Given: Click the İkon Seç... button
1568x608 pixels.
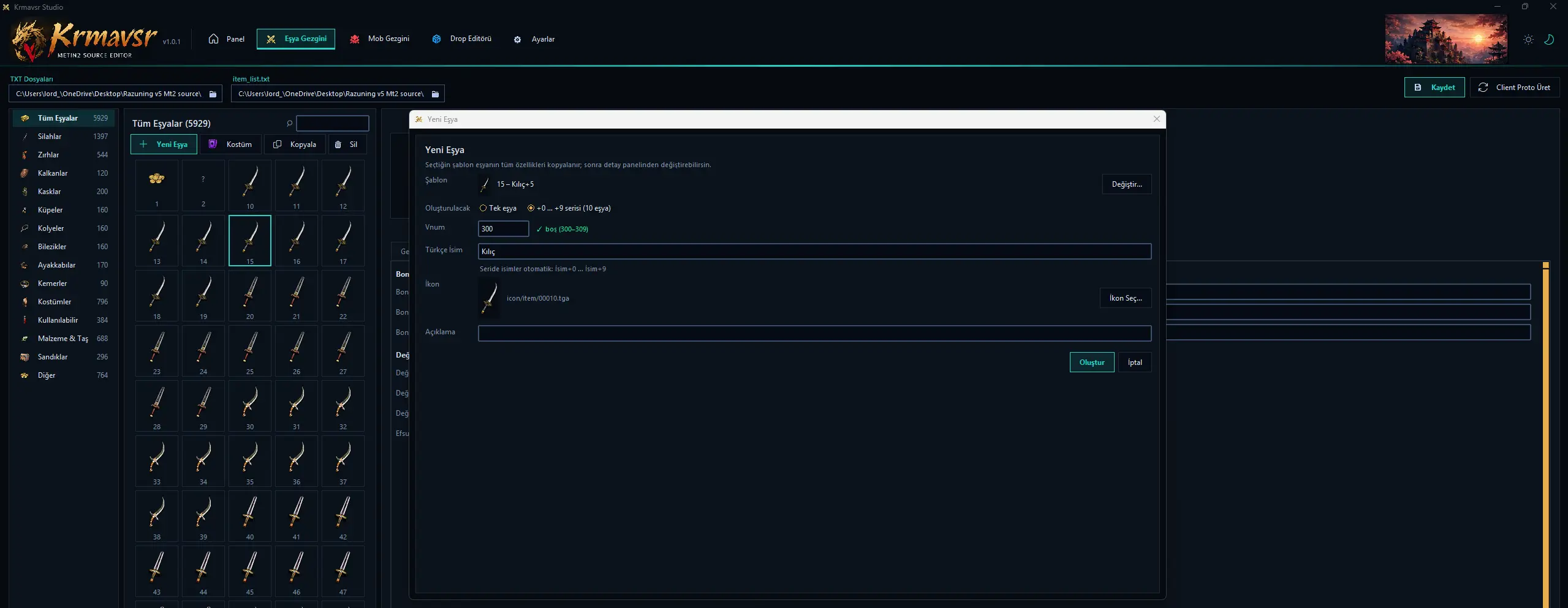Looking at the screenshot, I should click(x=1125, y=298).
